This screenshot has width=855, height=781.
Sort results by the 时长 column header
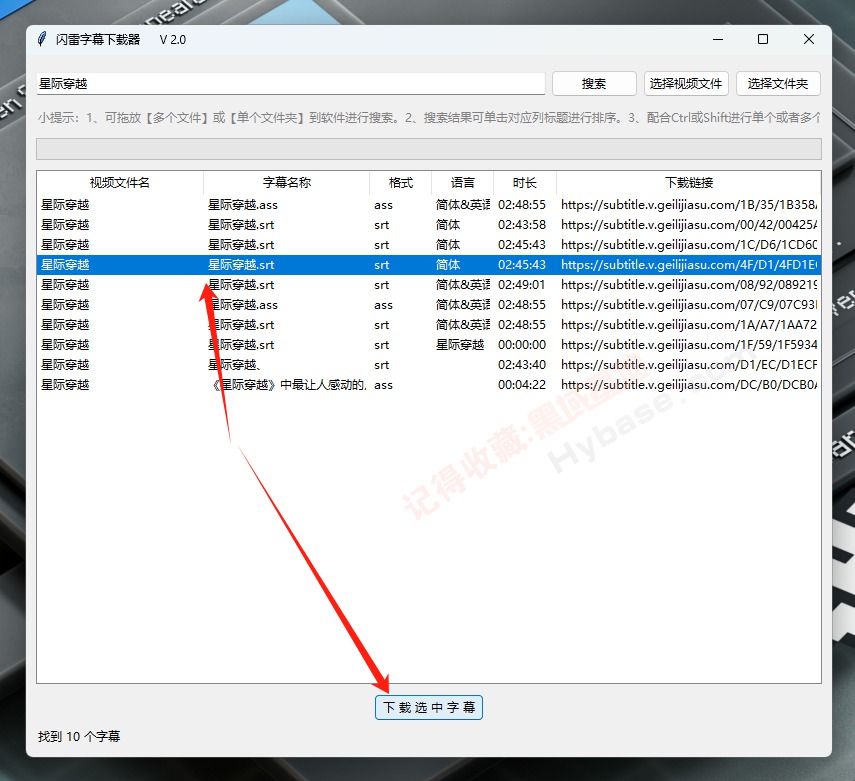click(x=525, y=183)
